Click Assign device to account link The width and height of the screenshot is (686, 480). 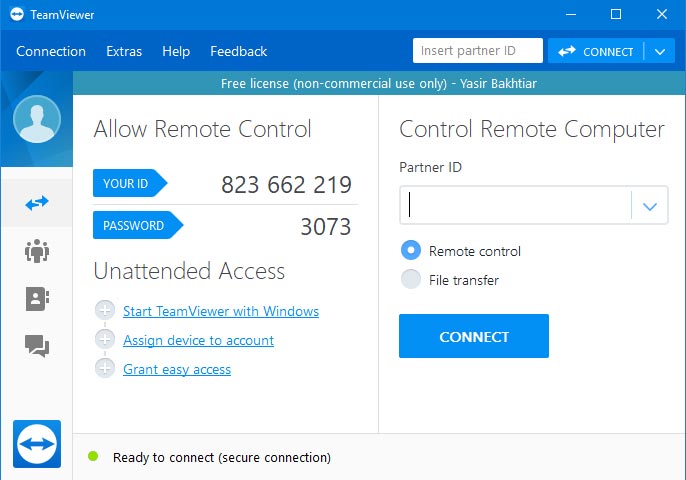(199, 340)
